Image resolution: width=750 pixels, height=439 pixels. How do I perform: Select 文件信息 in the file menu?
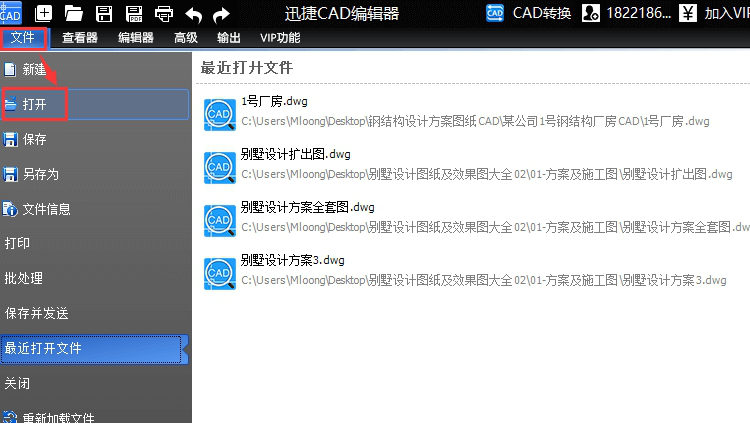pyautogui.click(x=95, y=209)
